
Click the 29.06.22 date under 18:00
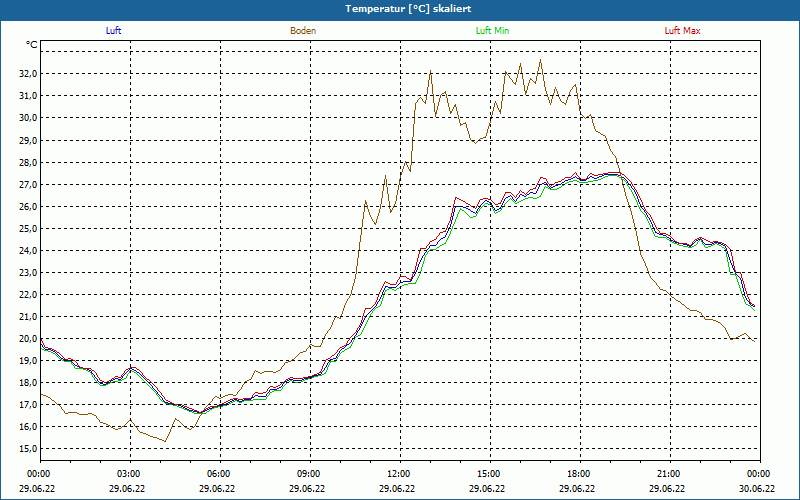(x=578, y=488)
